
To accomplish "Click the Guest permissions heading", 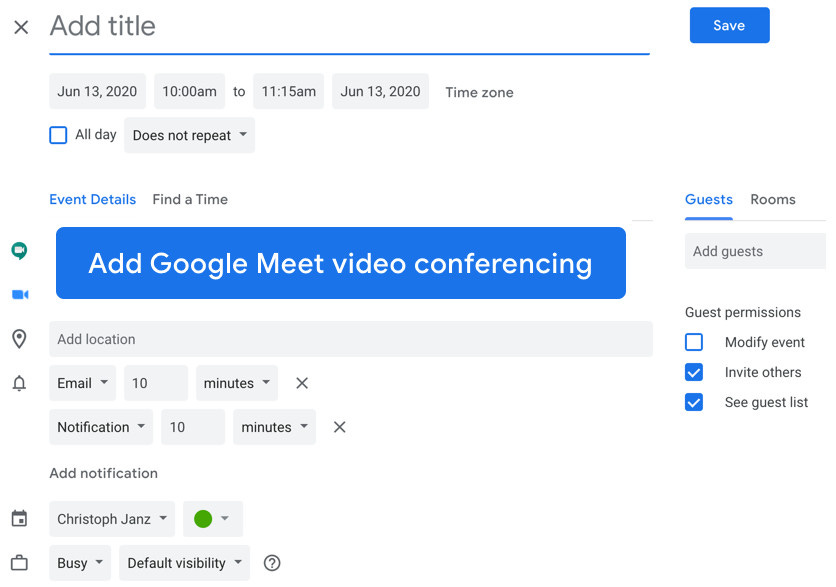I will [743, 312].
